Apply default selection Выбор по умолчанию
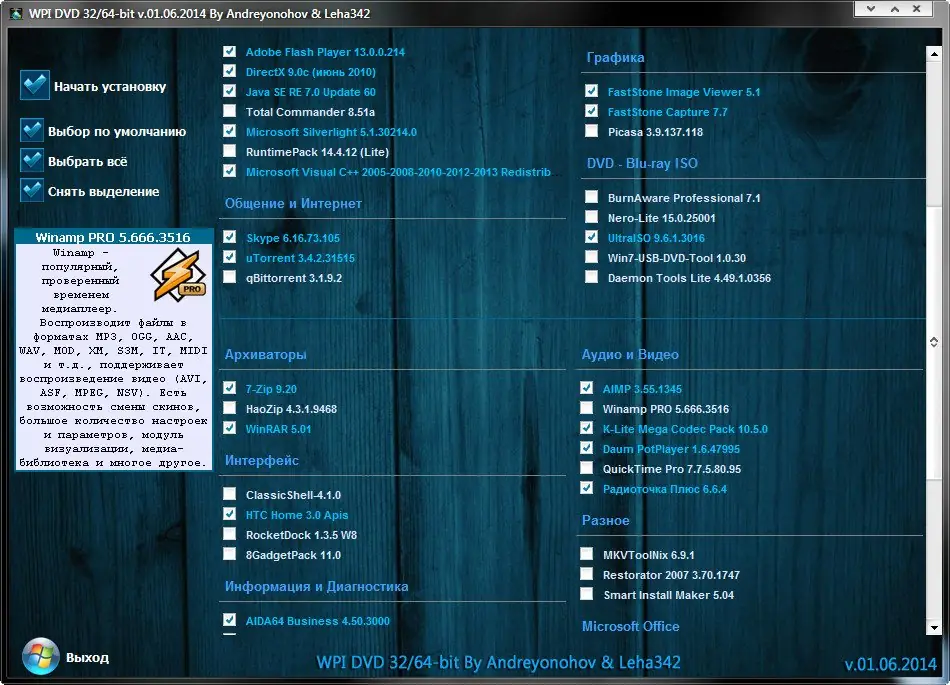Image resolution: width=950 pixels, height=685 pixels. 117,131
